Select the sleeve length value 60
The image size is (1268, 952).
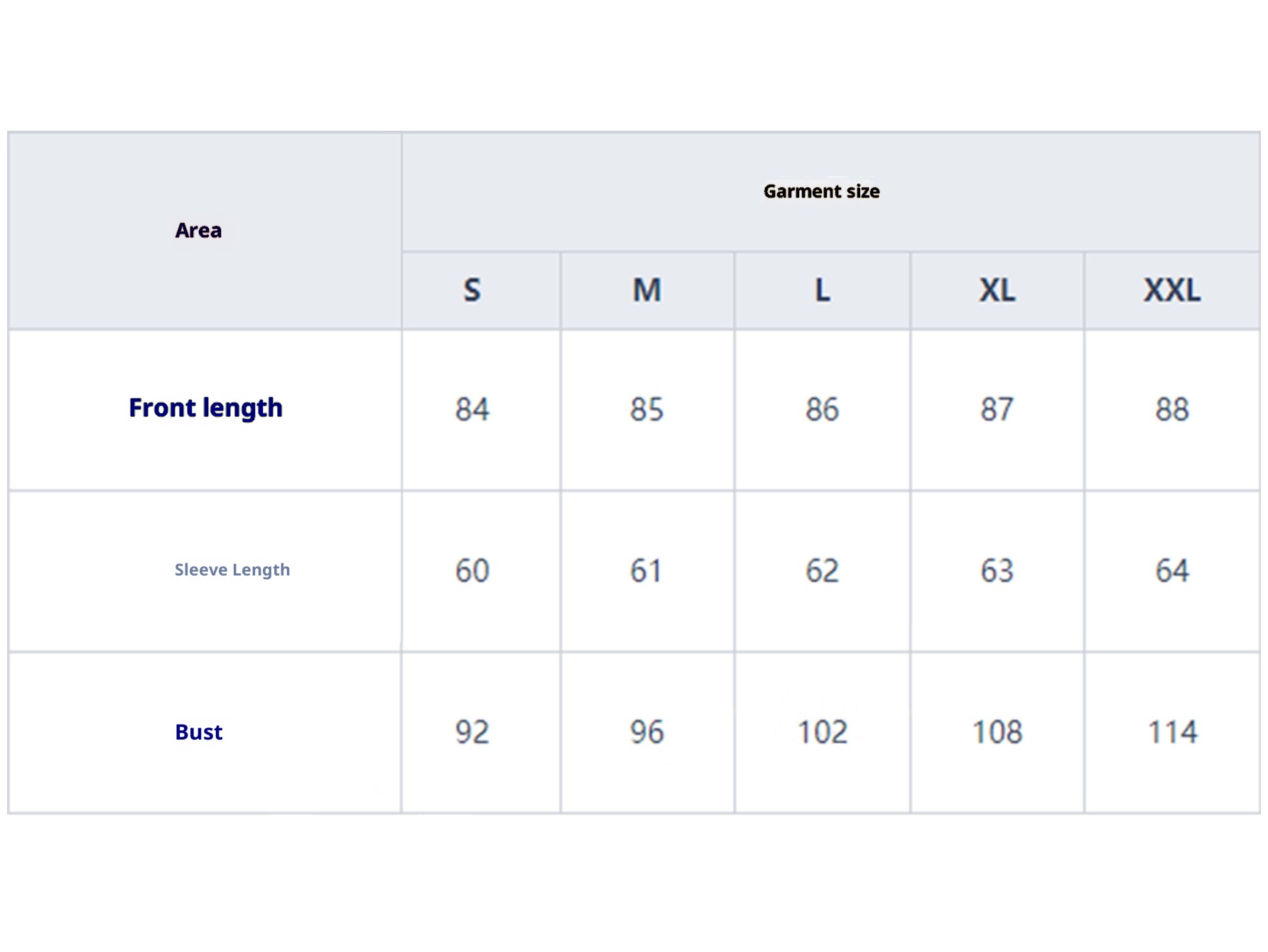point(472,570)
